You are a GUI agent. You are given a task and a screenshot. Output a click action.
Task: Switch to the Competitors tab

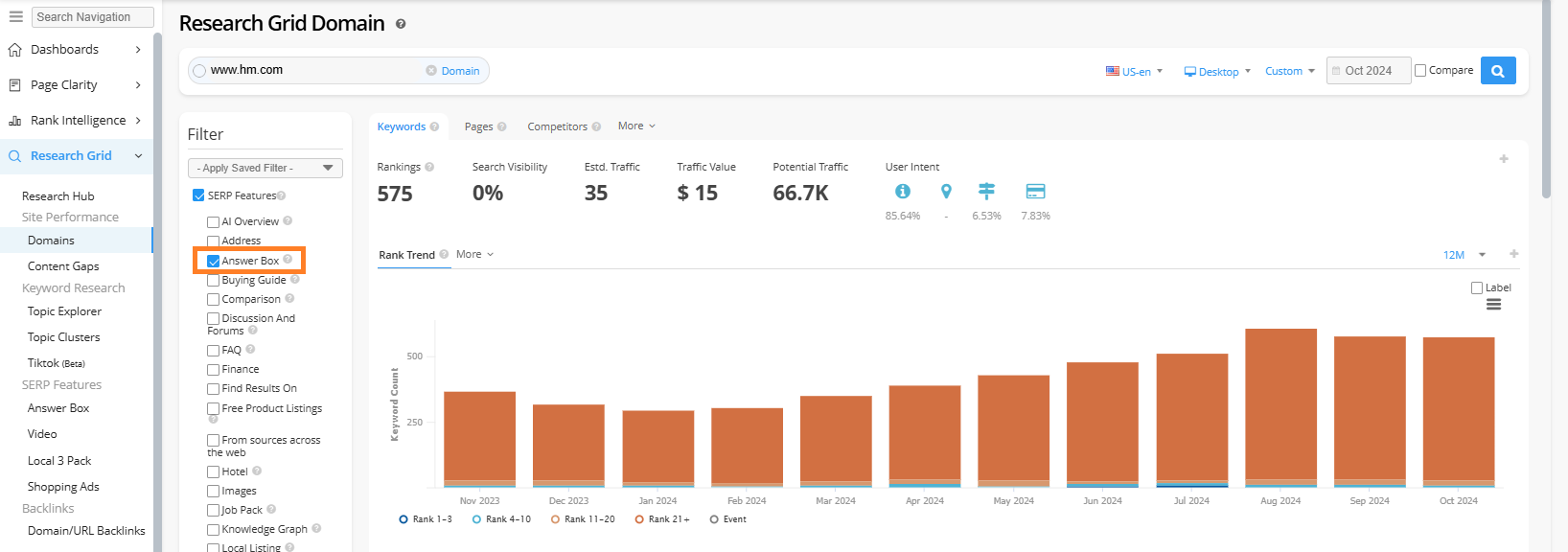[x=557, y=126]
